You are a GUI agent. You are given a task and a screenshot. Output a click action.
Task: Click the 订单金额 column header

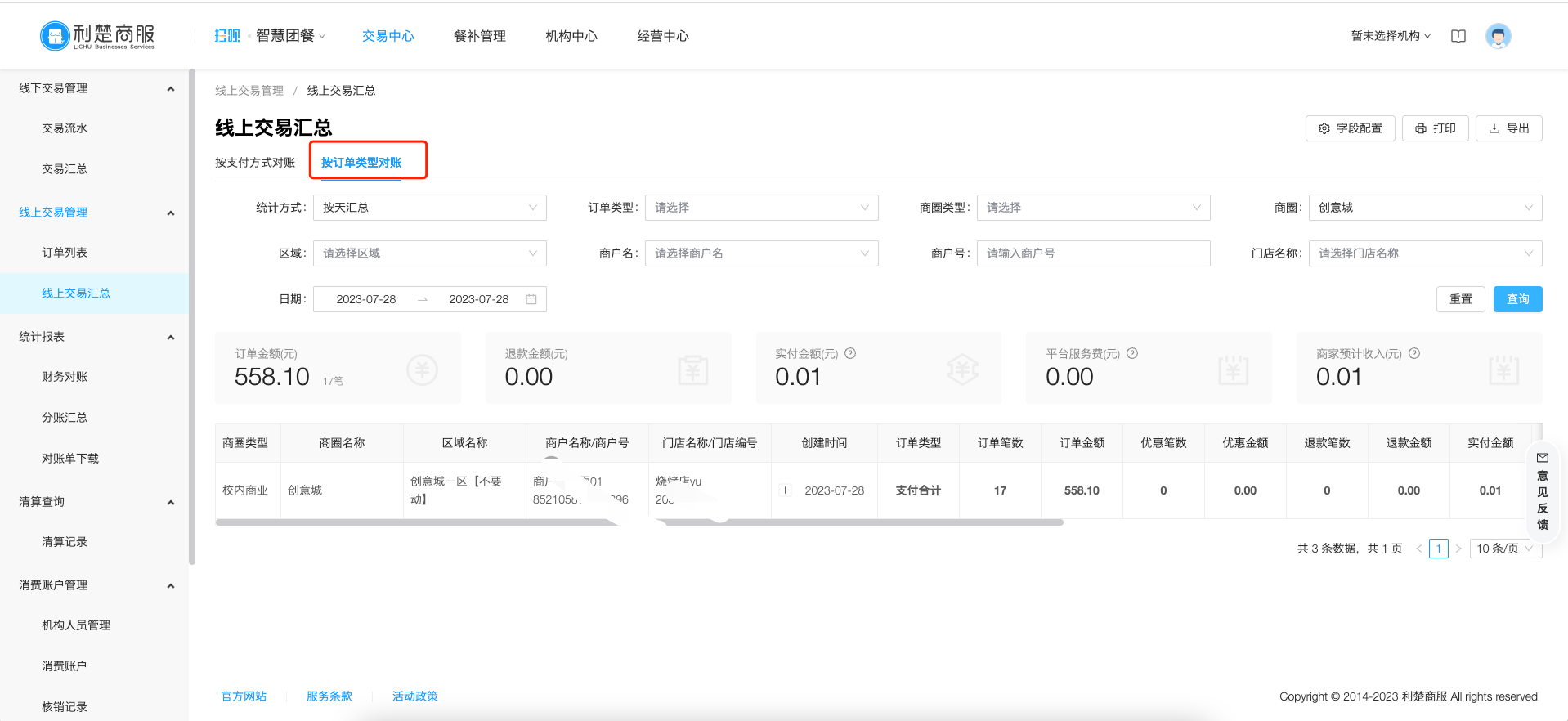pyautogui.click(x=1082, y=443)
